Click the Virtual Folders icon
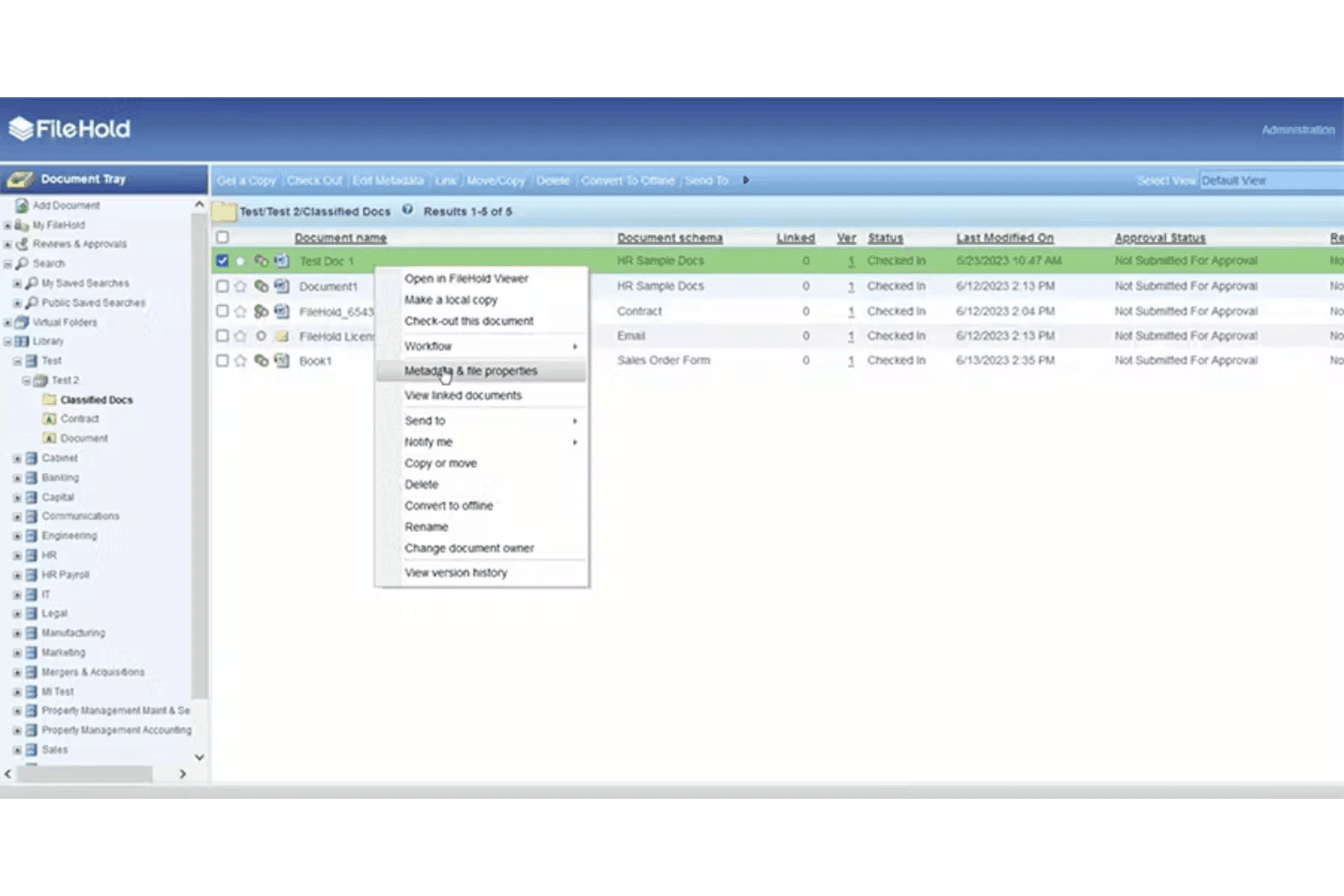This screenshot has height=896, width=1344. tap(22, 322)
